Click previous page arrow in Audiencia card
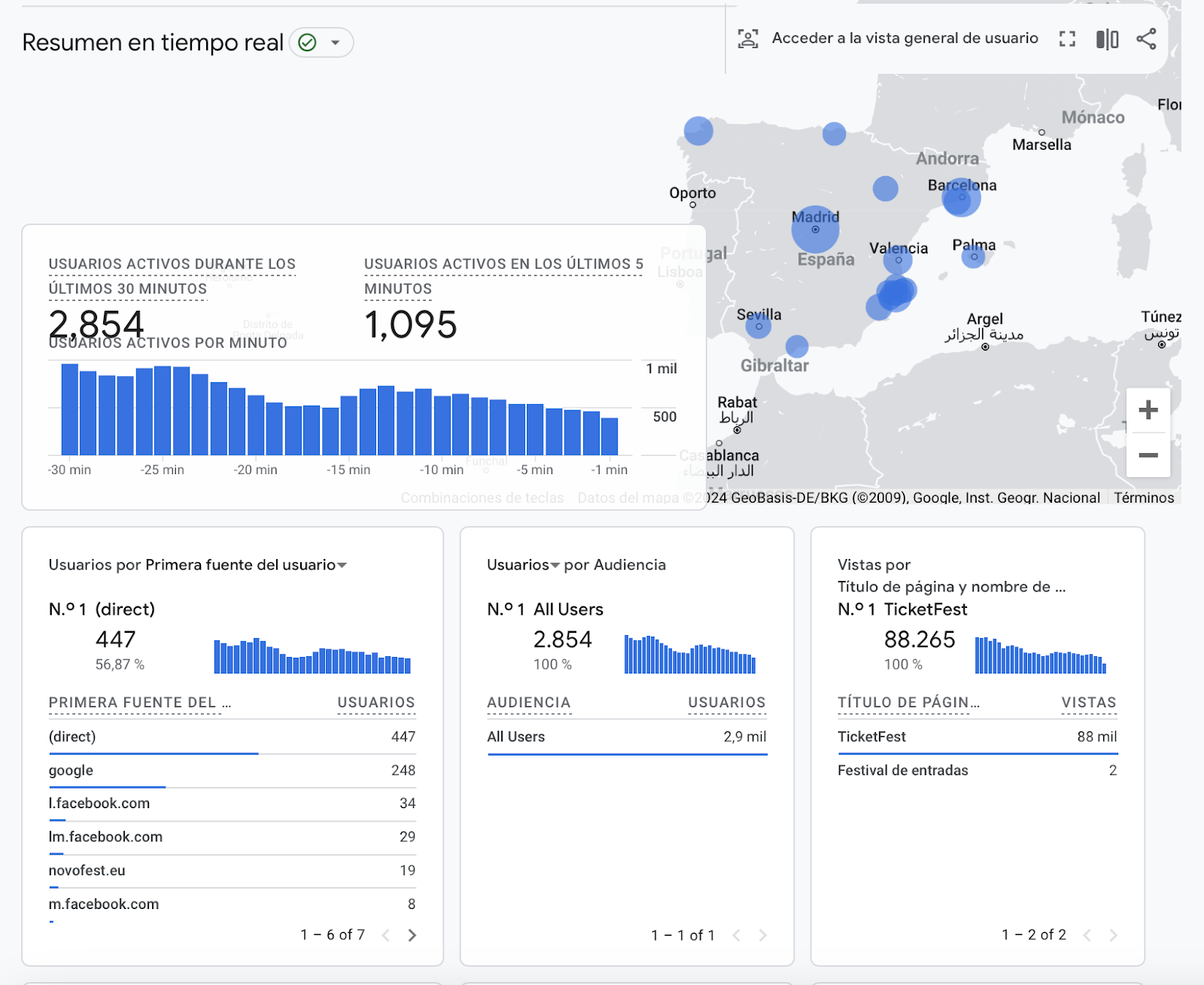 click(737, 935)
